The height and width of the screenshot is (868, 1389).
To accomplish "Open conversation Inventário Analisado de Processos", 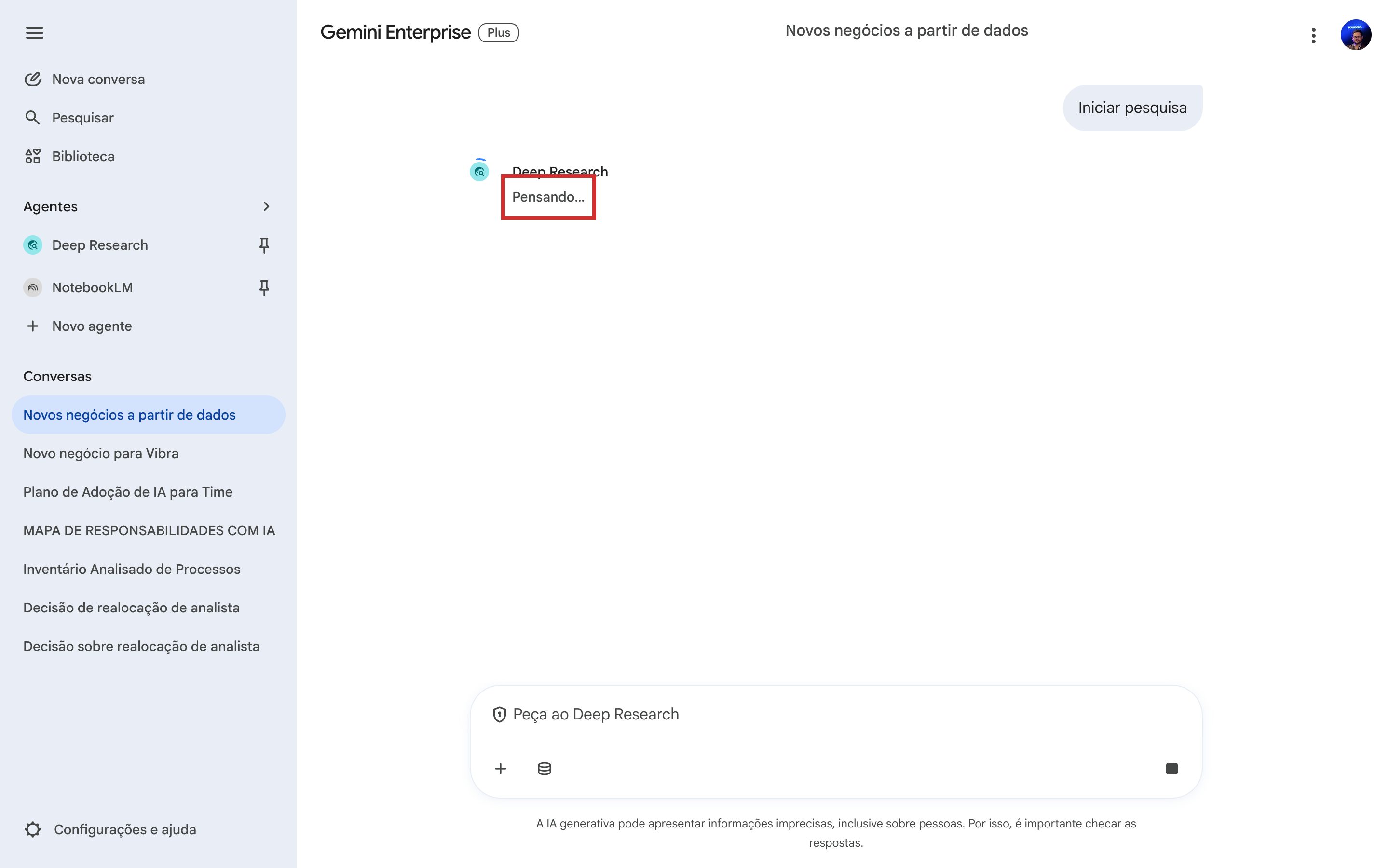I will pyautogui.click(x=132, y=569).
